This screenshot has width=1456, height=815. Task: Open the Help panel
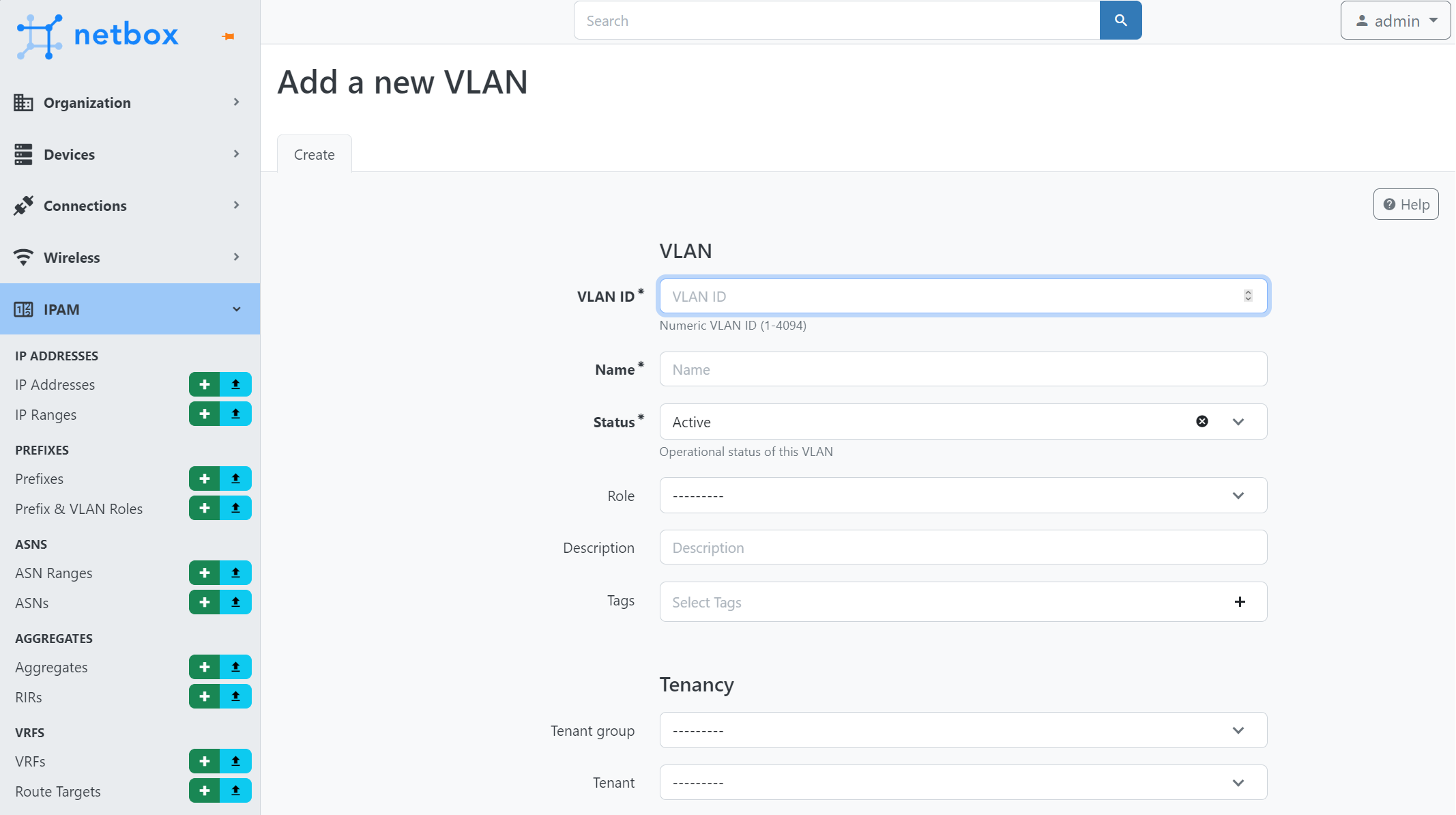[1406, 204]
